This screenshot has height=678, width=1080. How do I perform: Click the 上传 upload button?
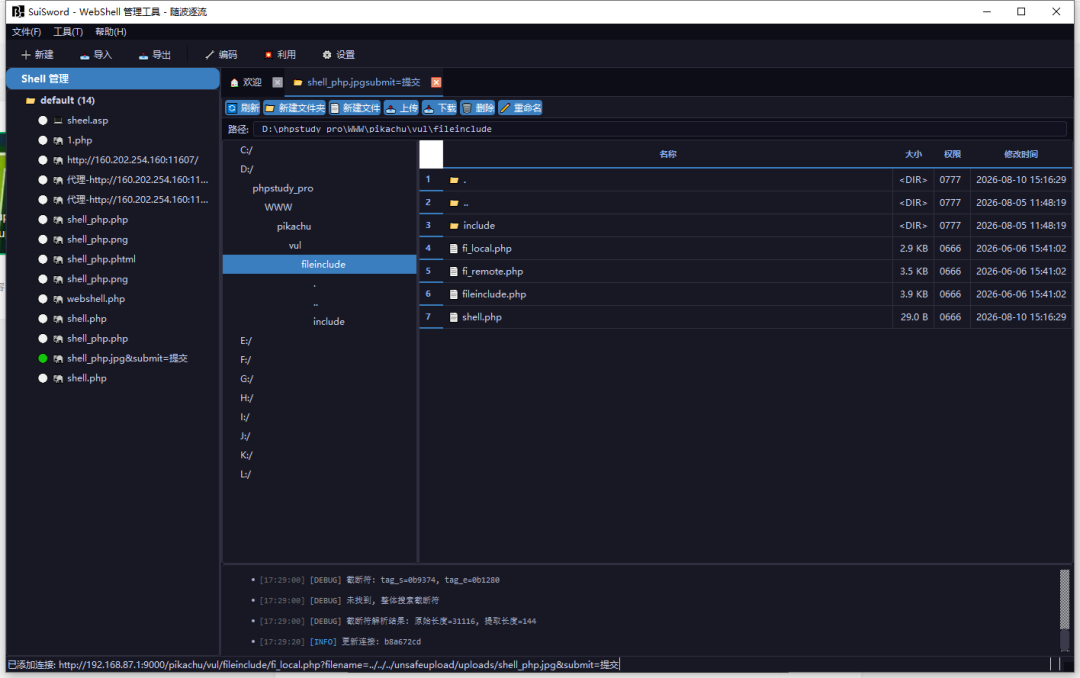(x=402, y=108)
